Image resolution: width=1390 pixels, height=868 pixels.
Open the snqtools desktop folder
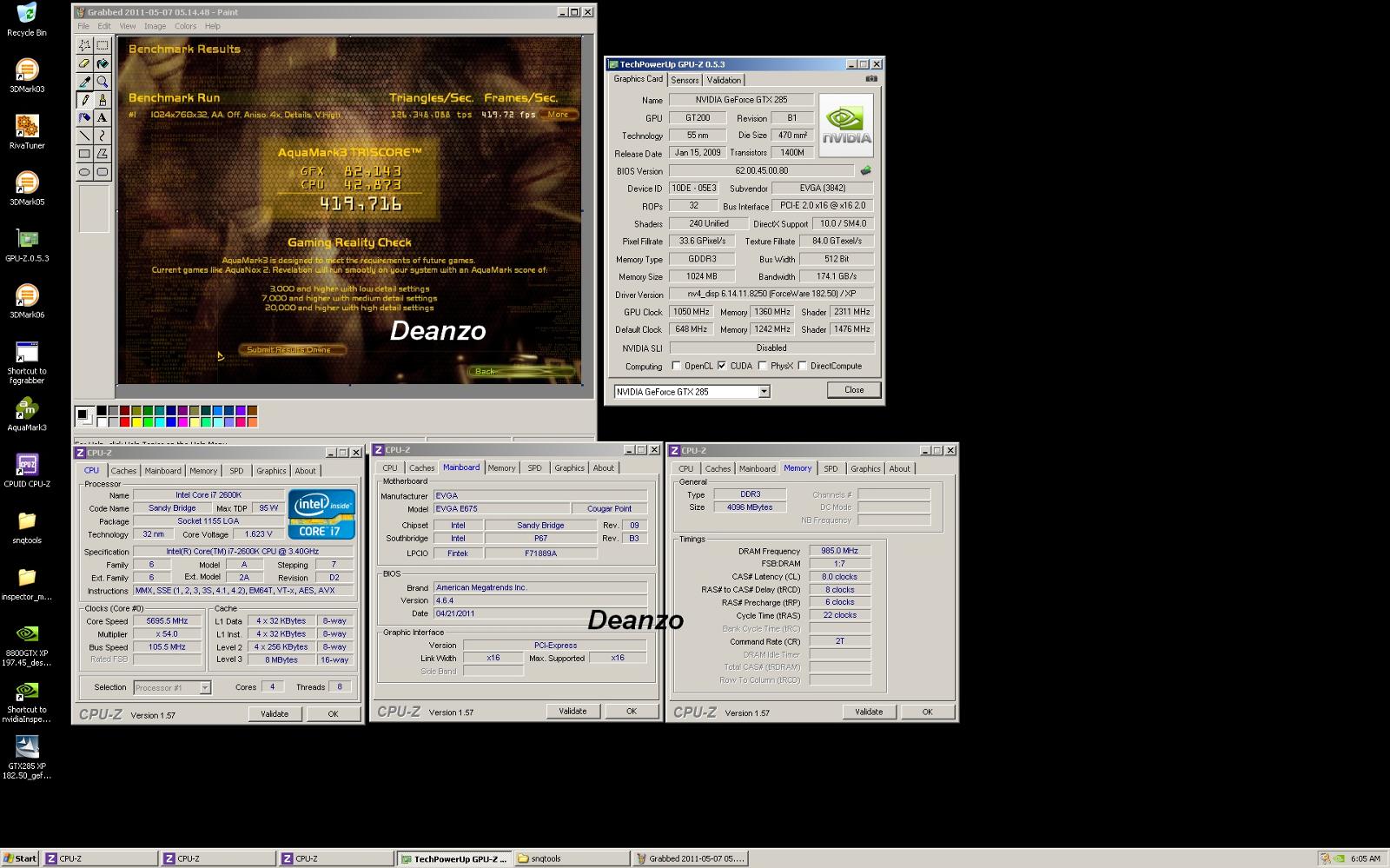[27, 527]
